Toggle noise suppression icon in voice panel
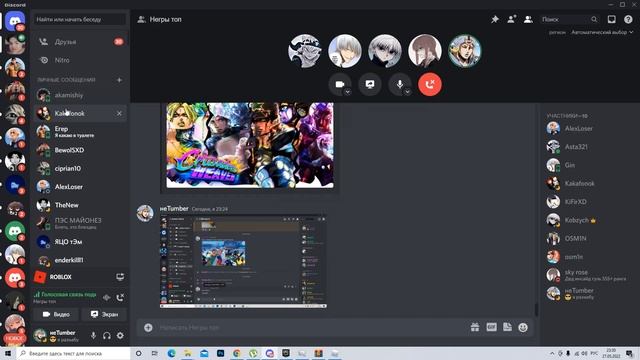 [107, 298]
